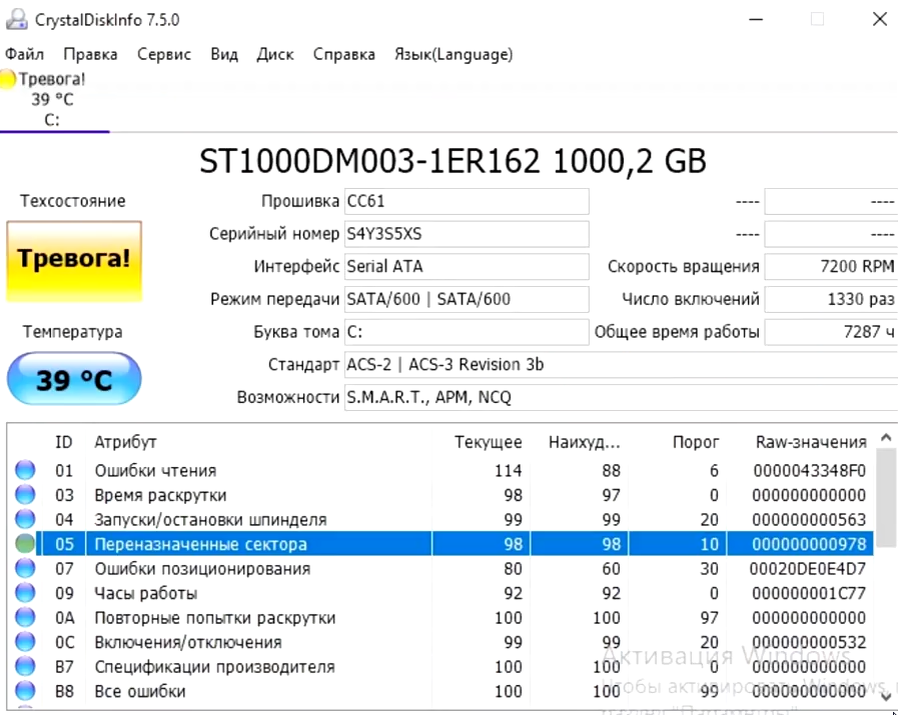The width and height of the screenshot is (898, 715).
Task: Click the Порог column header
Action: point(695,442)
